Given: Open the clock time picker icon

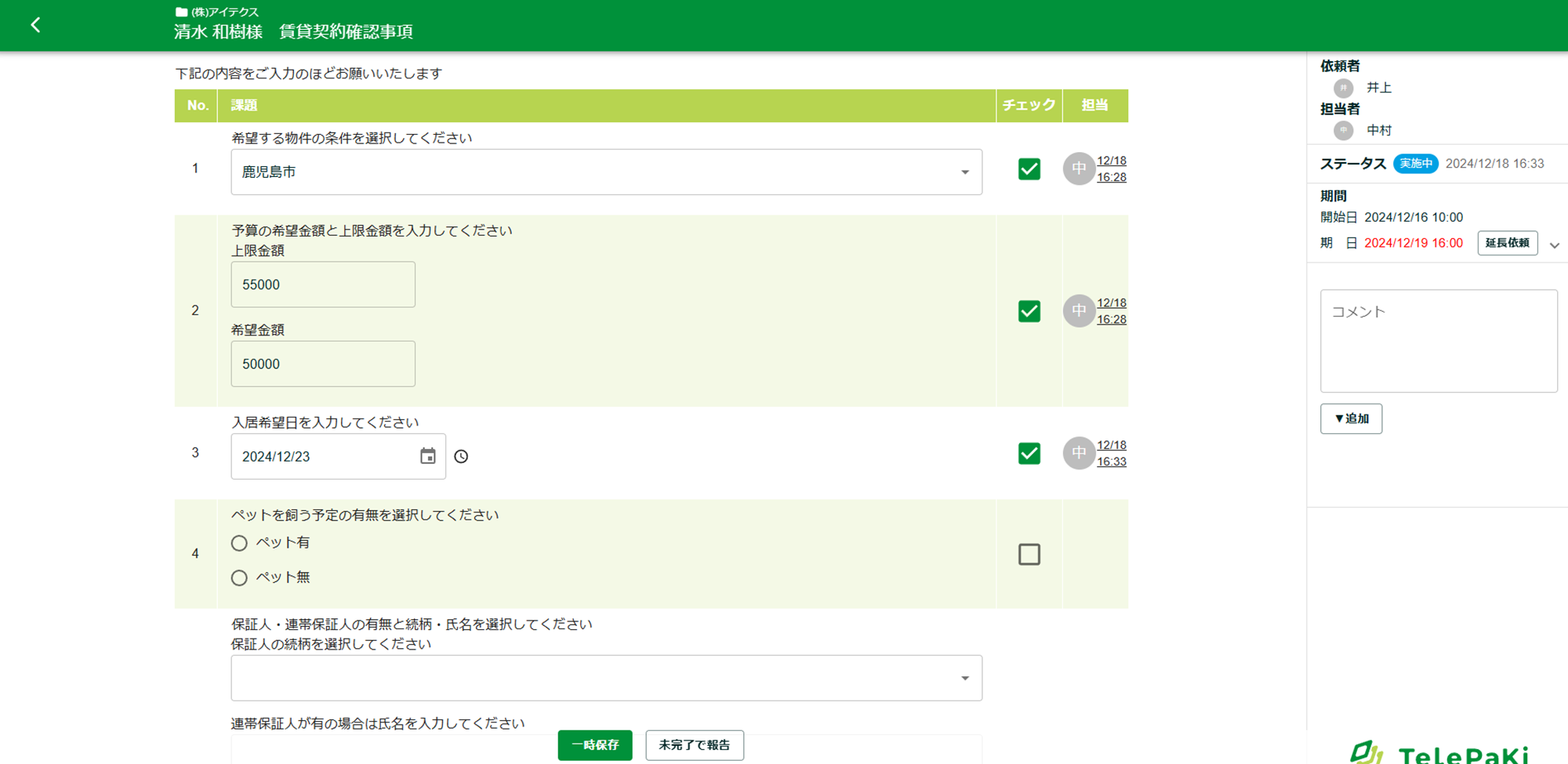Looking at the screenshot, I should pos(461,456).
